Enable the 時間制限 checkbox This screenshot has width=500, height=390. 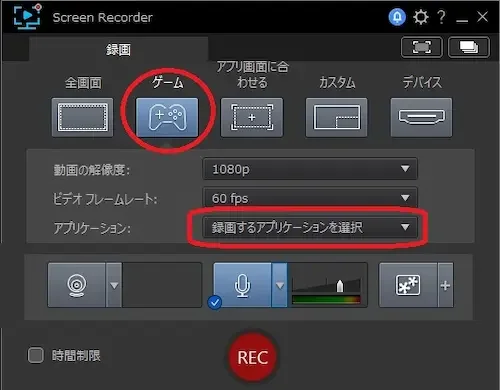(35, 355)
